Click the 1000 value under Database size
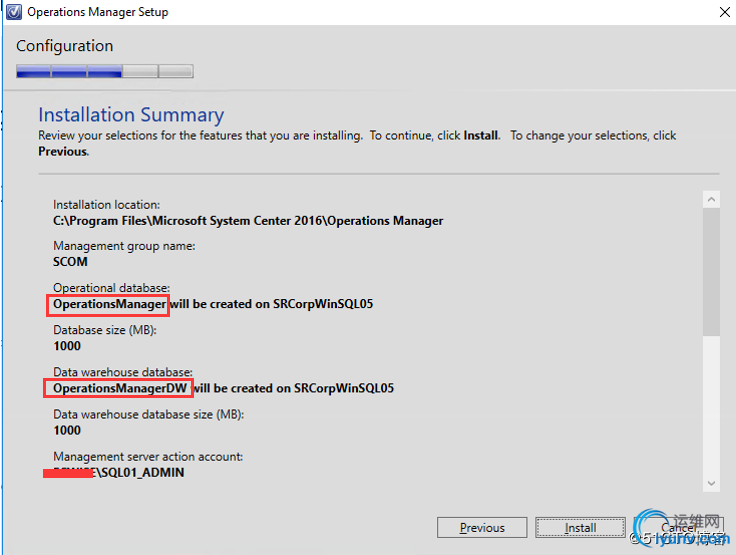Image resolution: width=736 pixels, height=555 pixels. [67, 346]
